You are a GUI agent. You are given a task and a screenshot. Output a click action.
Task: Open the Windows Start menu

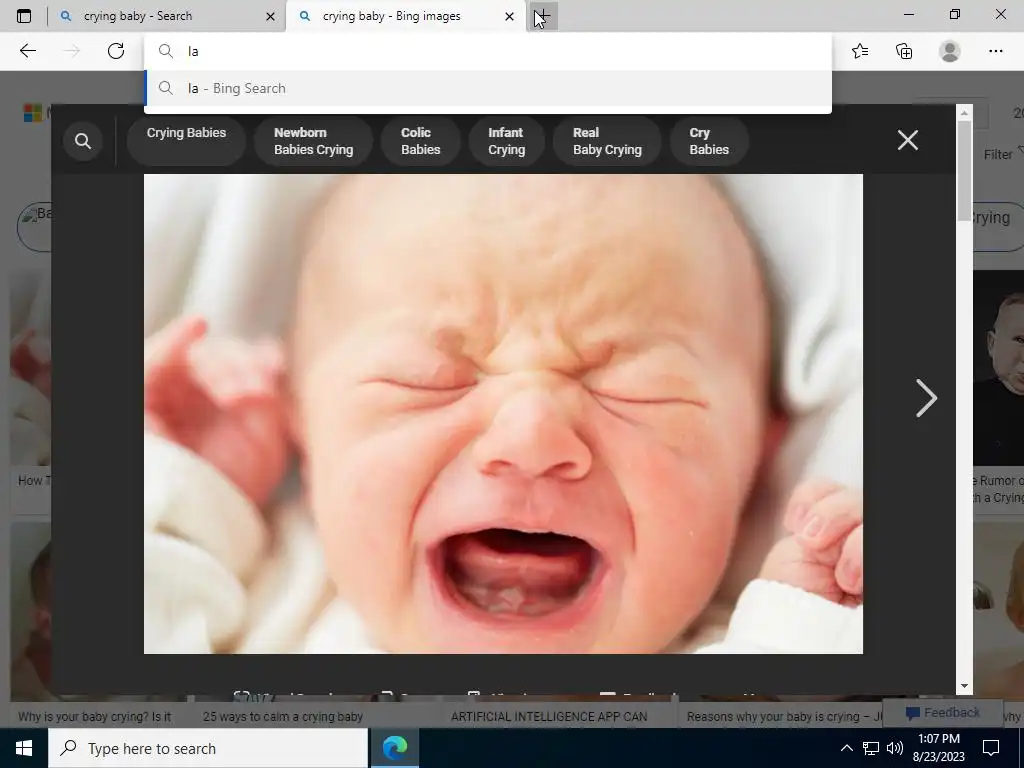tap(24, 748)
